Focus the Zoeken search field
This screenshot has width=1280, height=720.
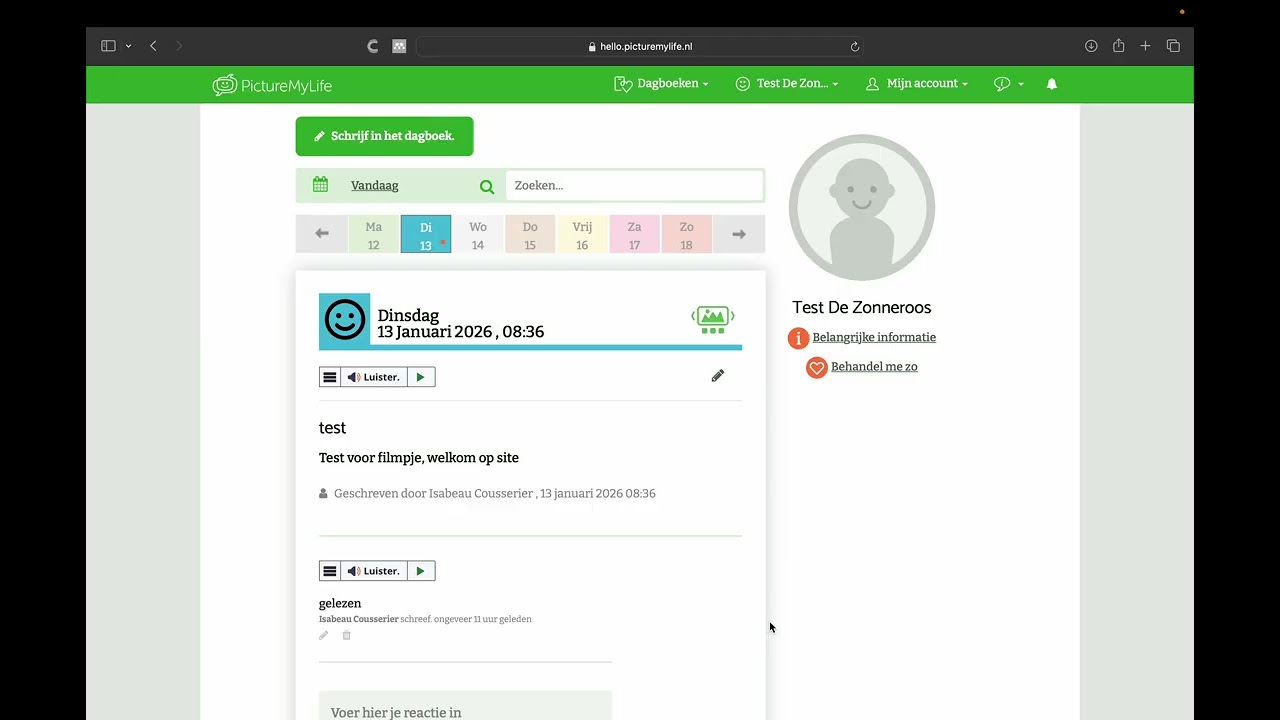click(634, 185)
